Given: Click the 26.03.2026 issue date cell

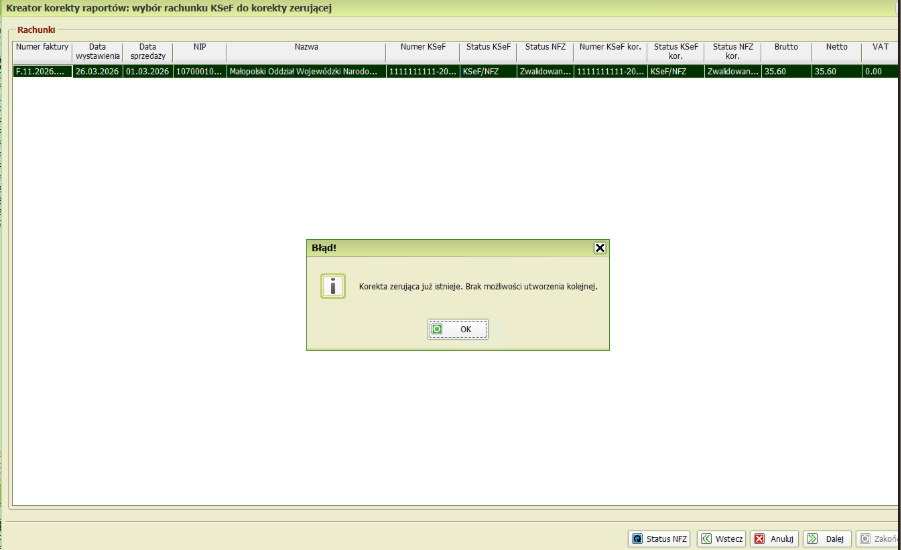Looking at the screenshot, I should coord(97,72).
